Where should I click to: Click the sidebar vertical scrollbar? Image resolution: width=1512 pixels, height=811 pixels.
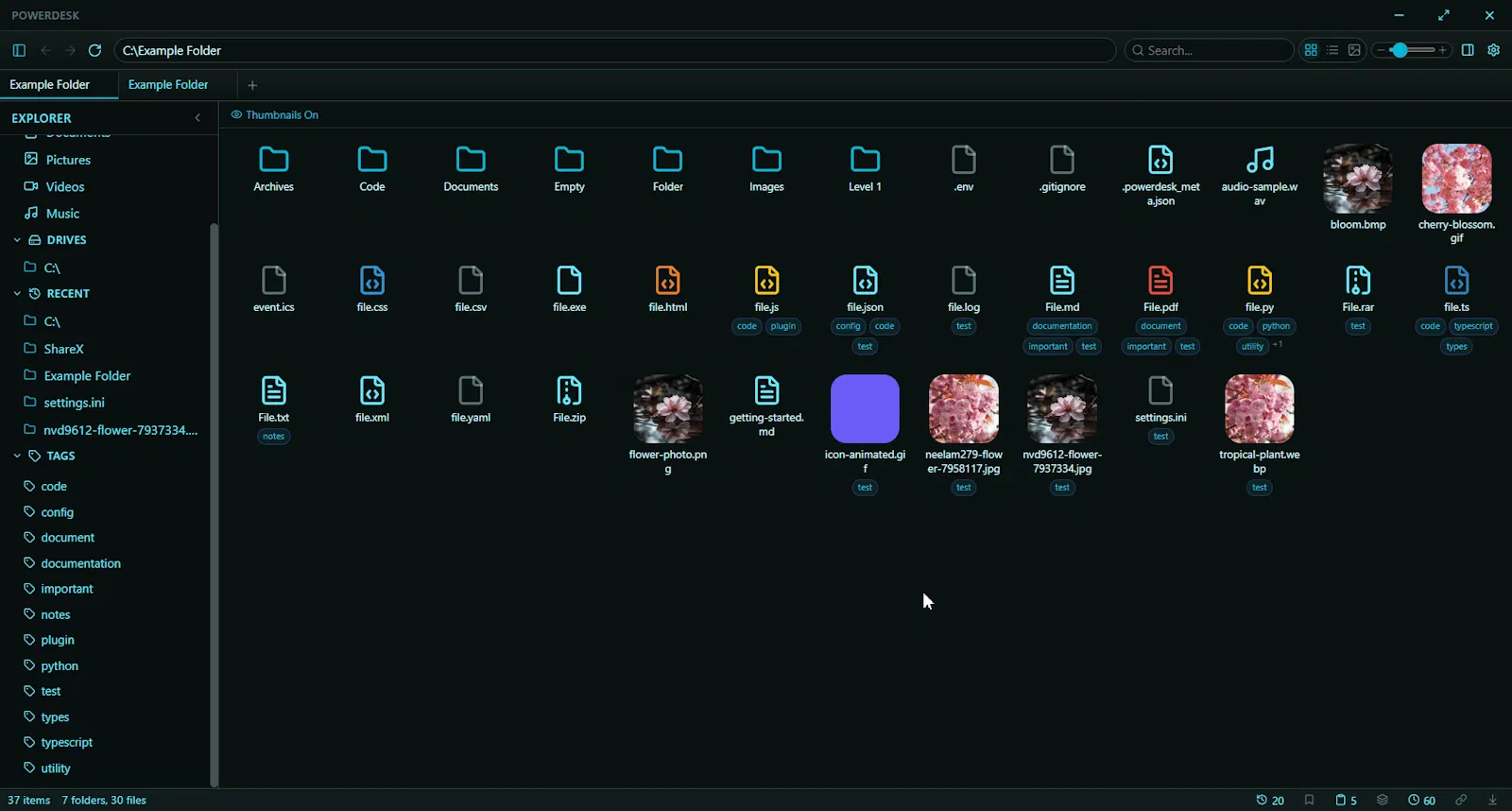tap(214, 505)
